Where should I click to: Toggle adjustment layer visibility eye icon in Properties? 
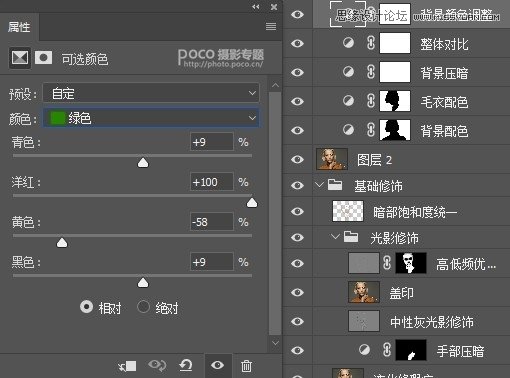tap(217, 365)
